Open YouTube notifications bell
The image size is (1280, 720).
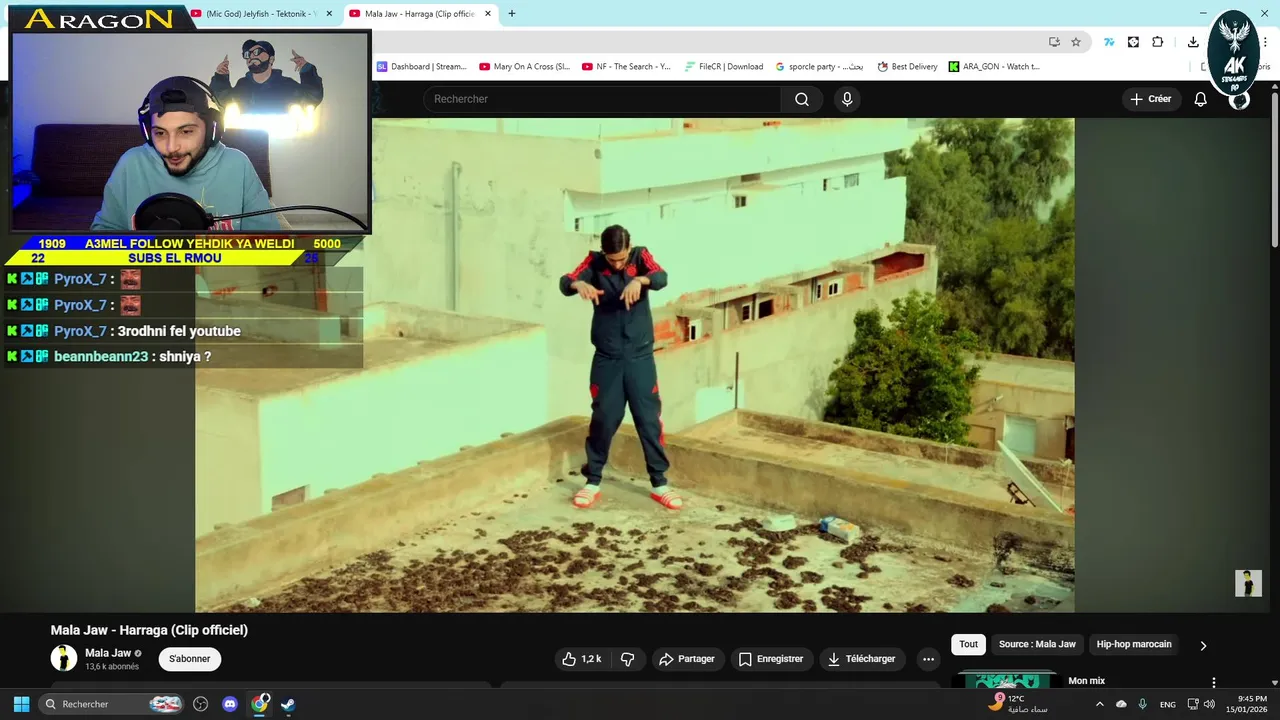pyautogui.click(x=1200, y=99)
